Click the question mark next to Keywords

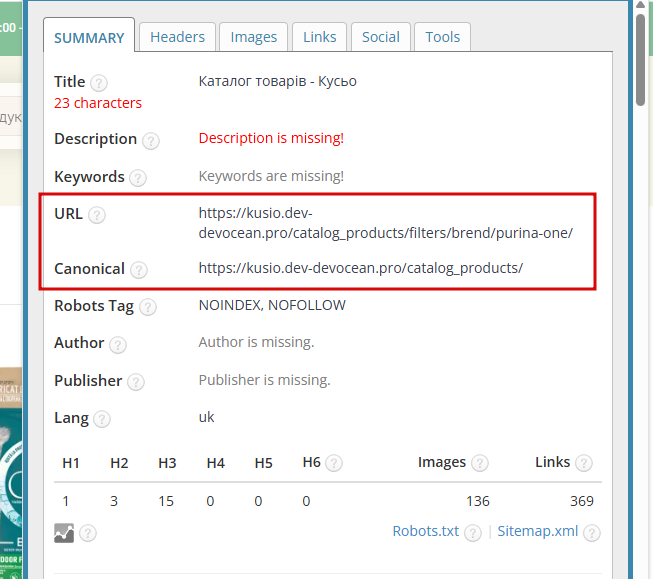[x=138, y=178]
